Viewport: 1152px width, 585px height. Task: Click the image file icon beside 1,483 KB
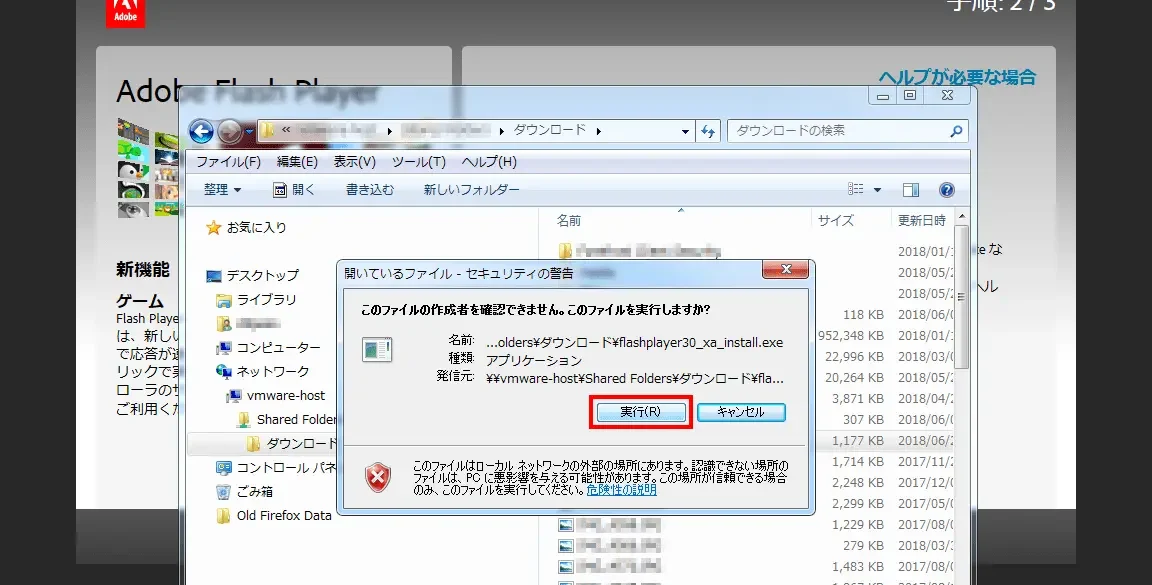pyautogui.click(x=565, y=567)
